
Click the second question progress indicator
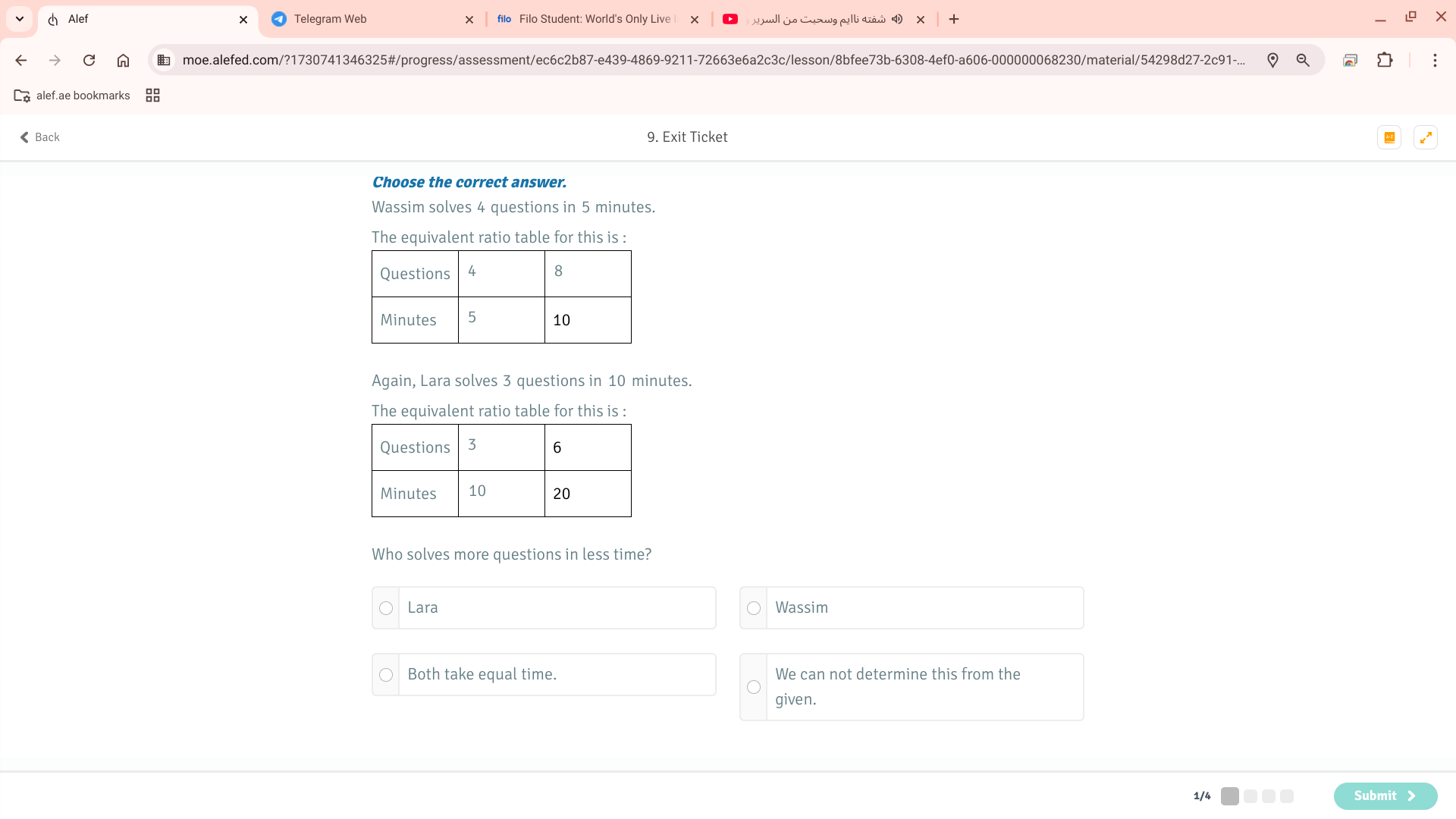1250,796
